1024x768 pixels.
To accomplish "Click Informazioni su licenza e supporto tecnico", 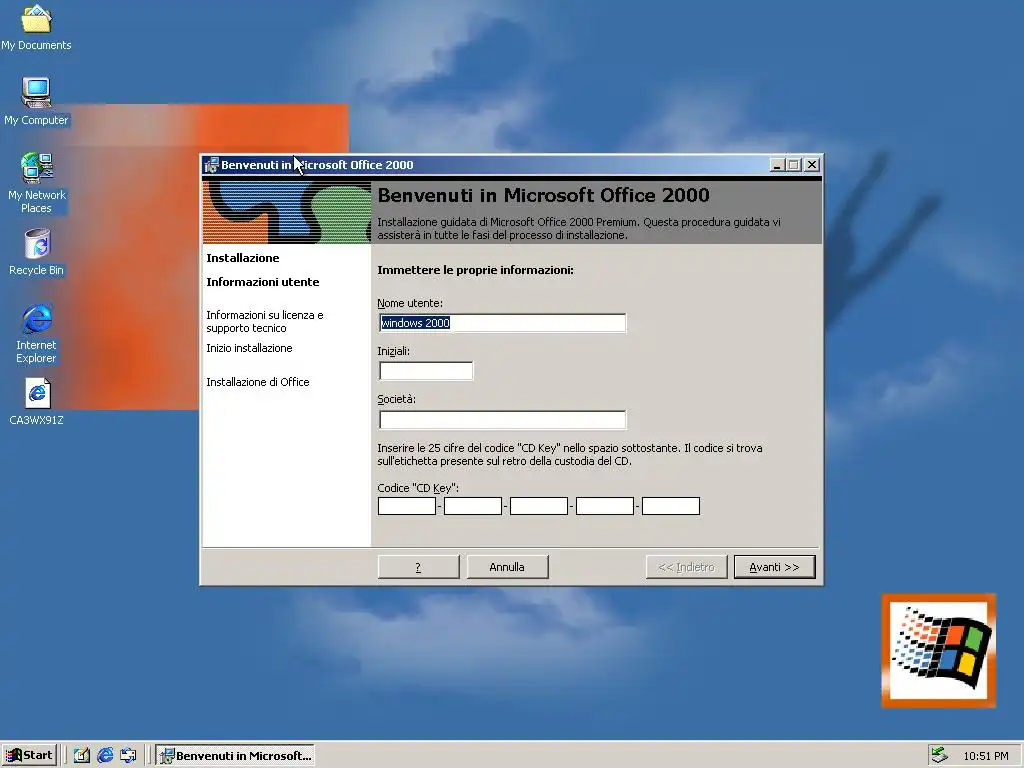I will click(x=264, y=321).
